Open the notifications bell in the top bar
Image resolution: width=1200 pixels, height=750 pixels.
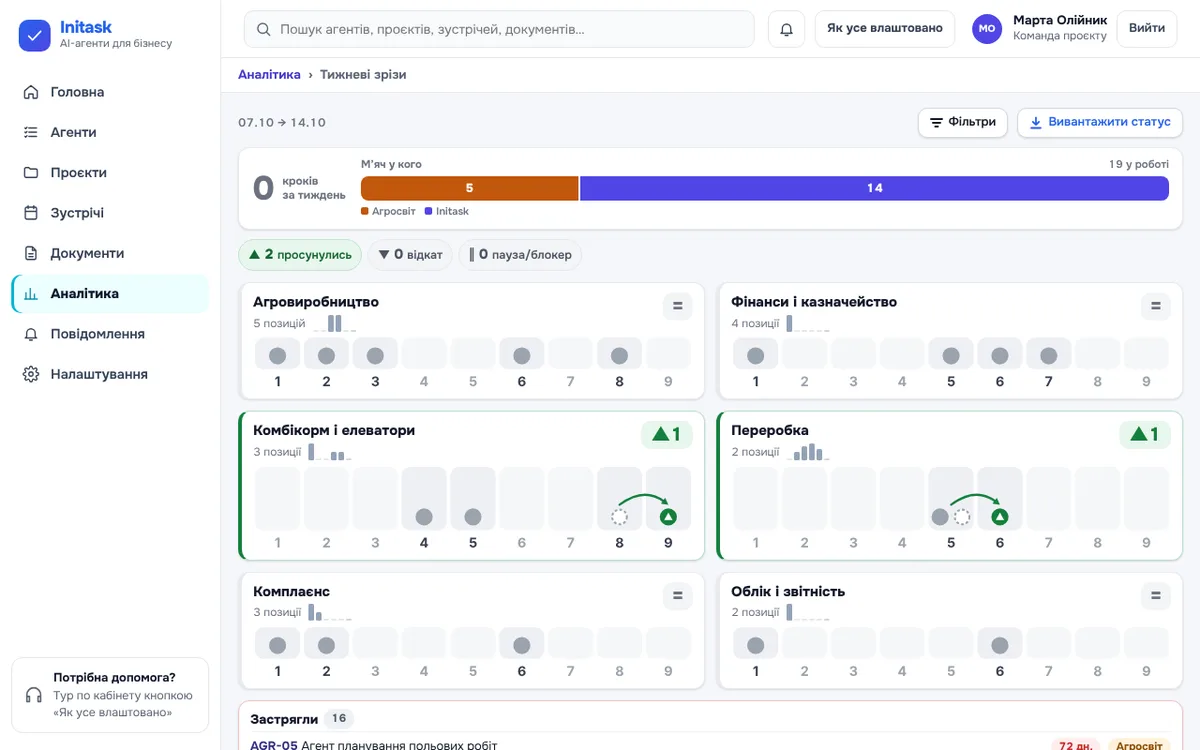pos(786,29)
